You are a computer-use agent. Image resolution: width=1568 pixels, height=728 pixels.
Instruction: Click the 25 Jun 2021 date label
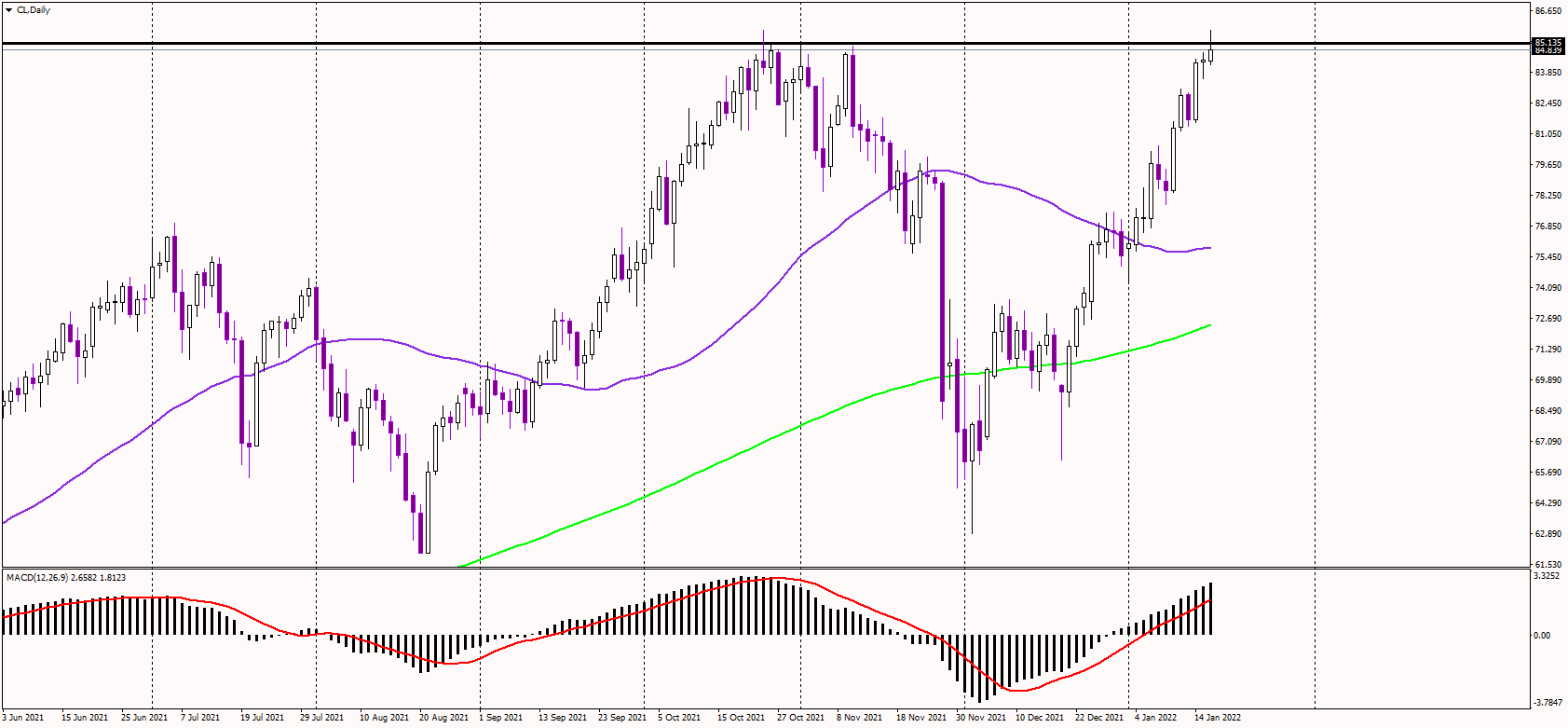(x=144, y=718)
